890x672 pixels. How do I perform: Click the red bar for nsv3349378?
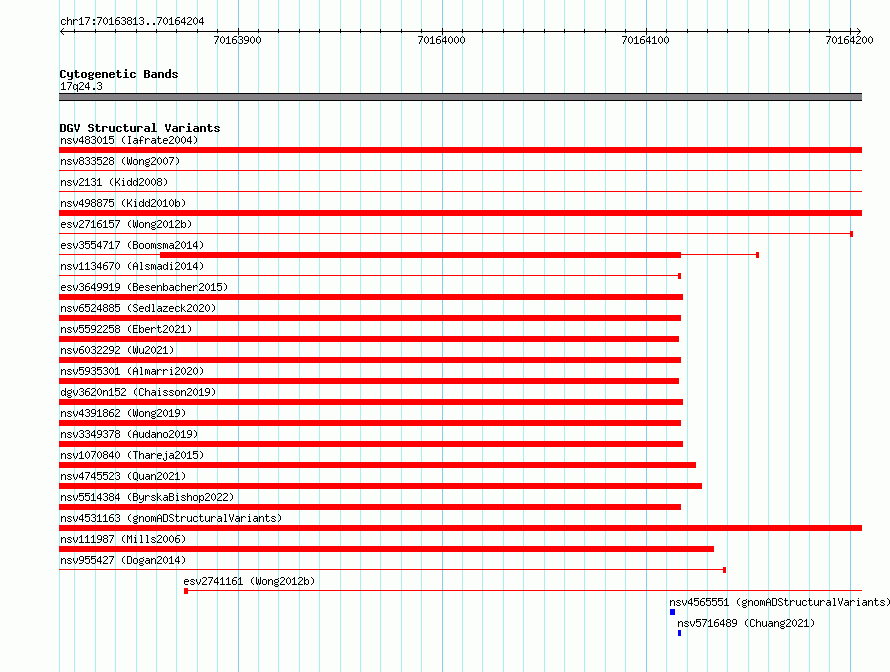click(371, 444)
